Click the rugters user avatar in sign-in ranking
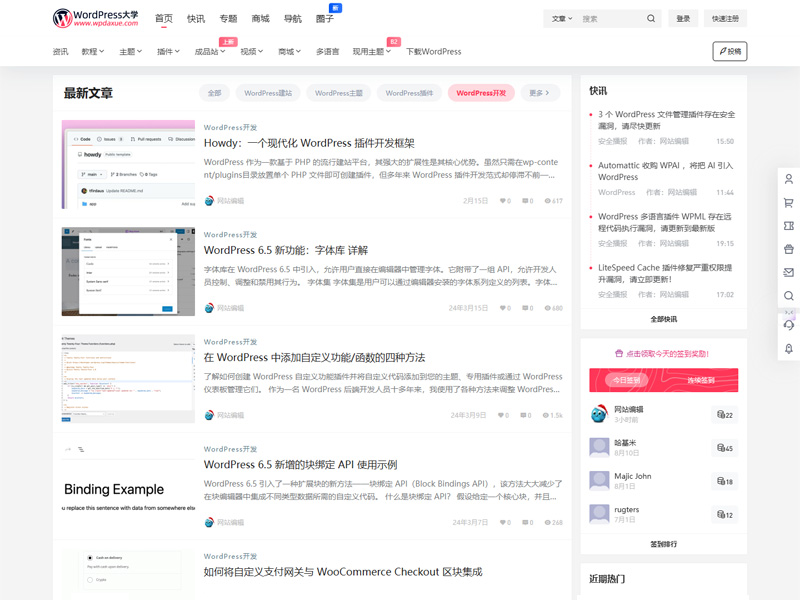This screenshot has height=600, width=800. click(x=598, y=513)
